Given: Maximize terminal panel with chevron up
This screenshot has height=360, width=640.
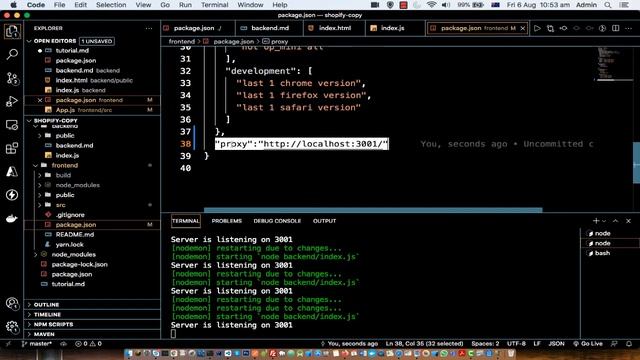Looking at the screenshot, I should click(x=616, y=221).
